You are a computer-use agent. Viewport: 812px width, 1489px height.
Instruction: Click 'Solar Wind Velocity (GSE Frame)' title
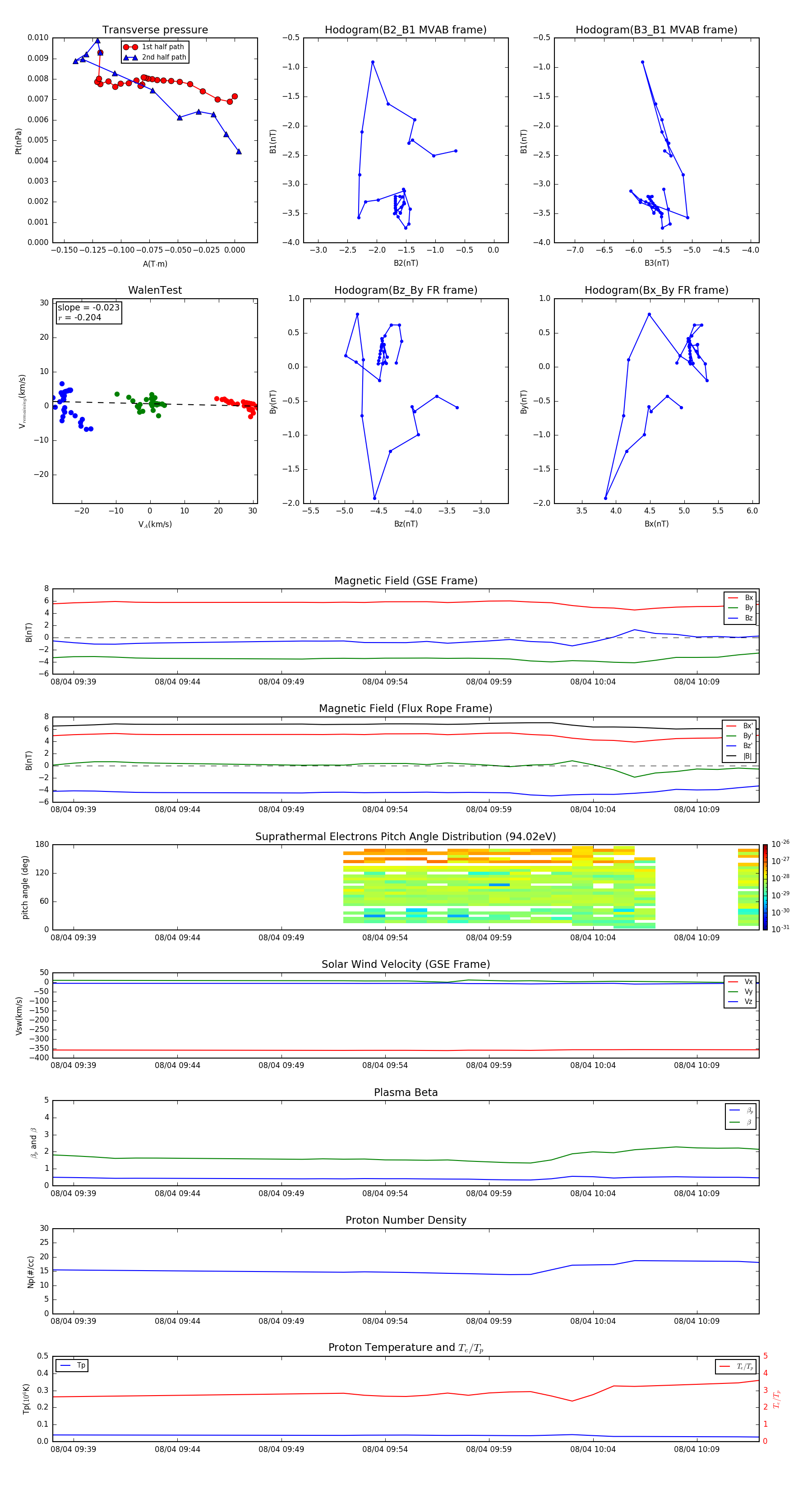tap(406, 965)
